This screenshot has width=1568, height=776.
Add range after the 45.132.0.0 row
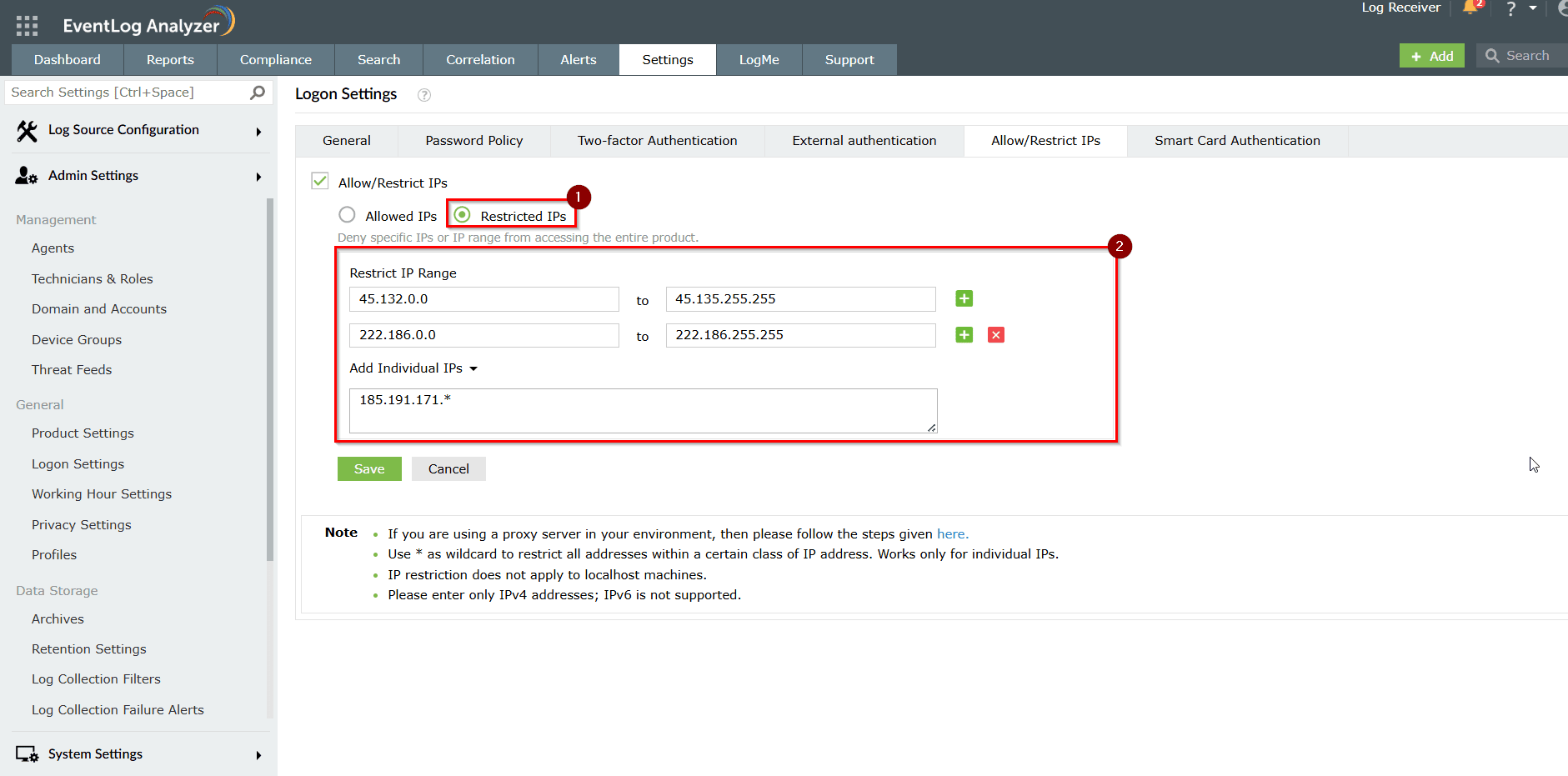(x=964, y=299)
